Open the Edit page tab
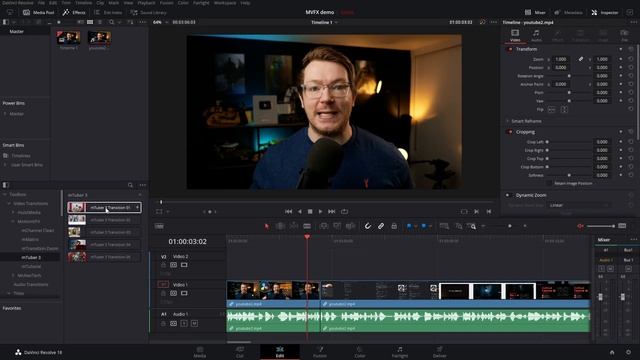The height and width of the screenshot is (360, 640). coord(280,352)
